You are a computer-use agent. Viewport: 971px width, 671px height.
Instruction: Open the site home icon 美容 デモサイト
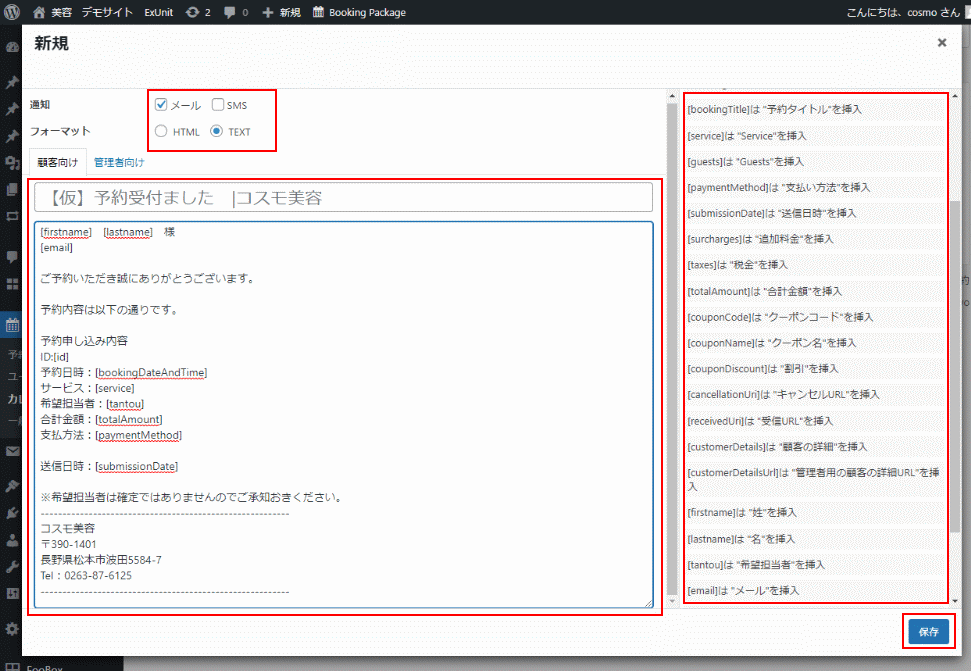click(x=39, y=13)
